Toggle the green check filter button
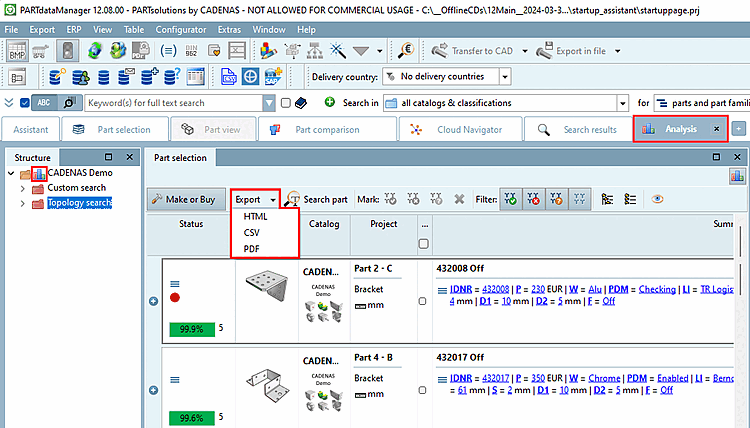 point(510,199)
